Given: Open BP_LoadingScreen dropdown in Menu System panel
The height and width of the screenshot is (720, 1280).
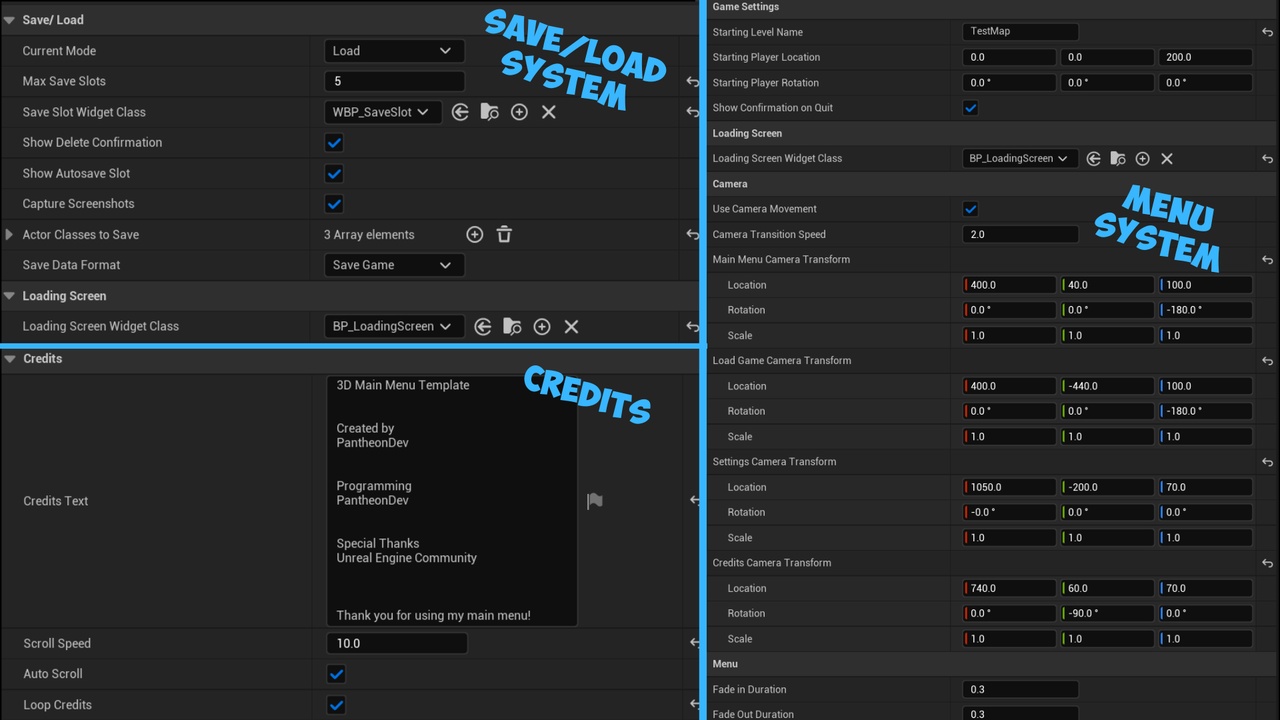Looking at the screenshot, I should pyautogui.click(x=1020, y=158).
